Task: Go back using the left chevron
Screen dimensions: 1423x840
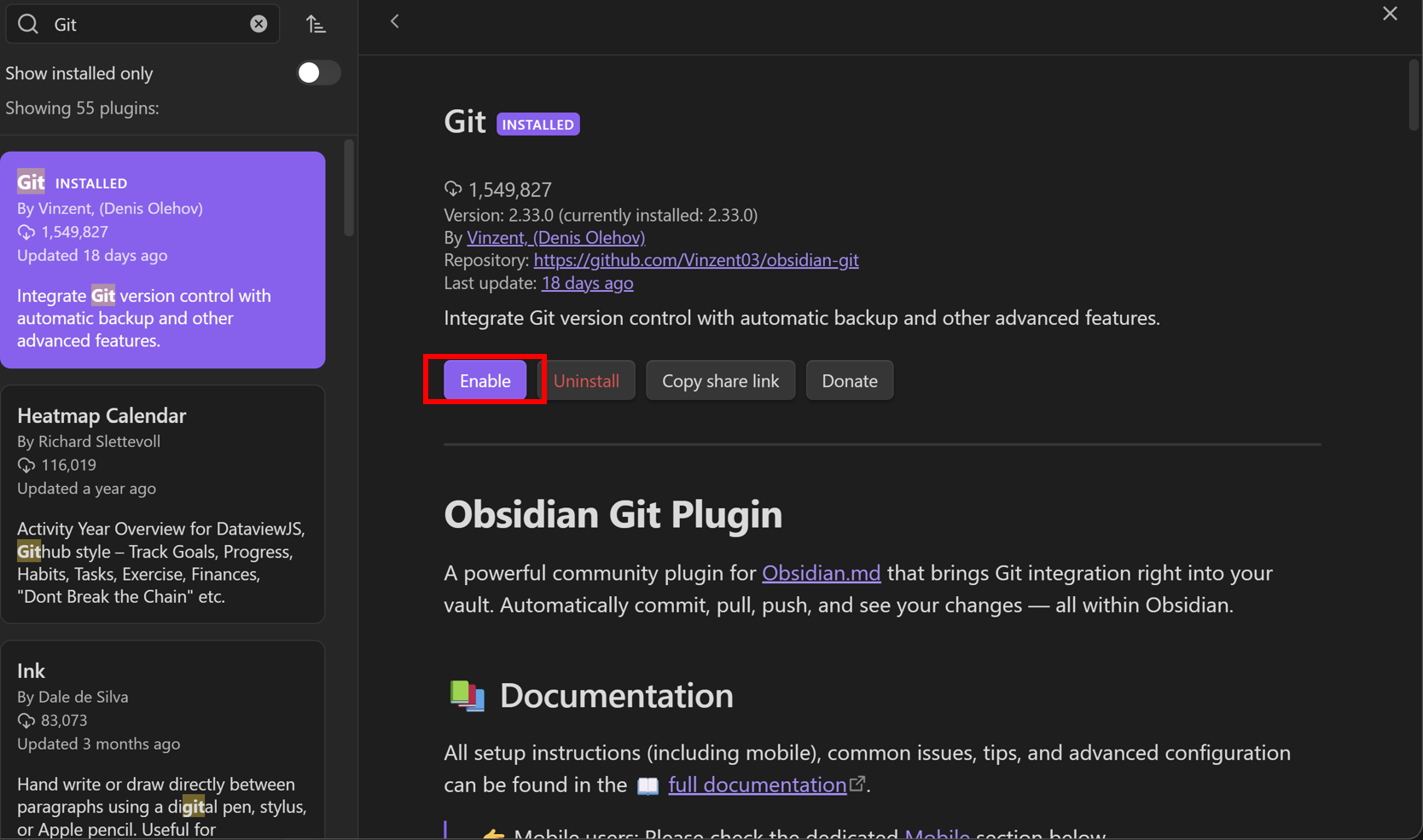Action: click(x=394, y=21)
